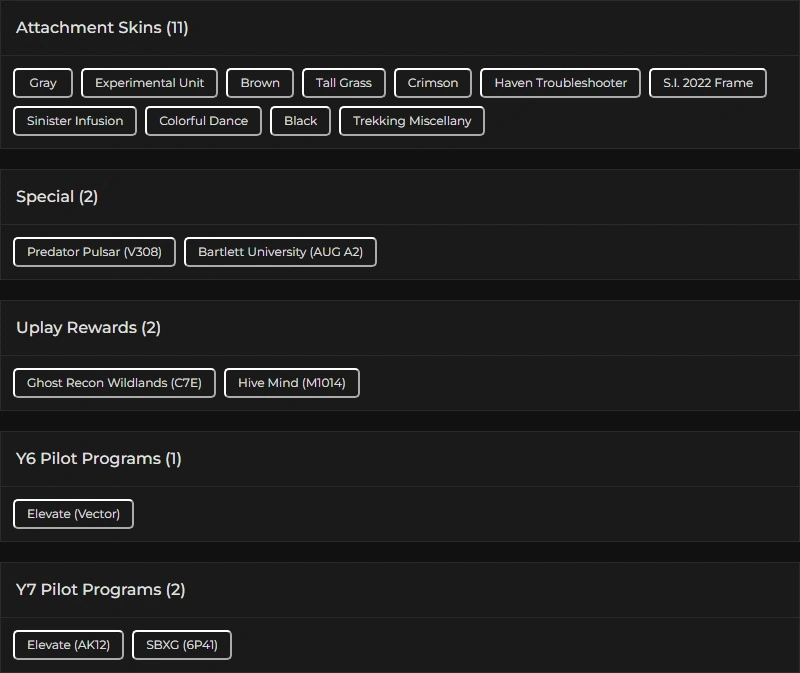The width and height of the screenshot is (800, 673).
Task: Select Predator Pulsar (V308) item
Action: coord(94,252)
